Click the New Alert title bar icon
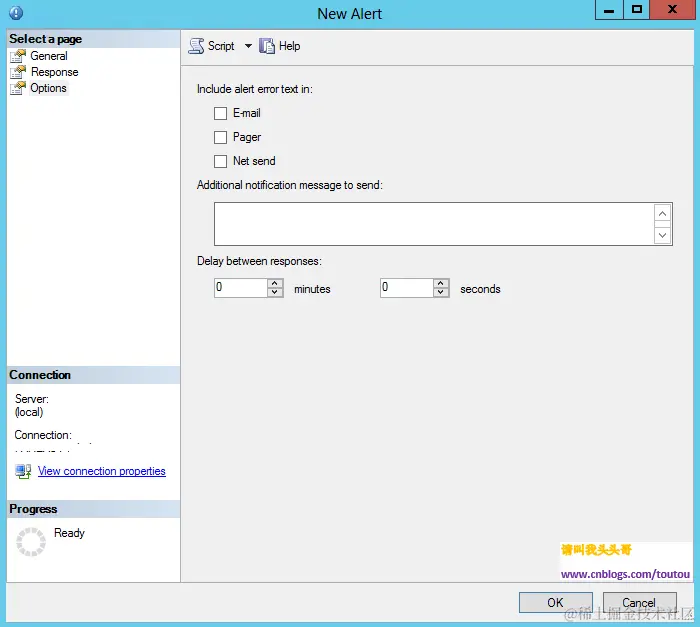Image resolution: width=700 pixels, height=627 pixels. 16,13
